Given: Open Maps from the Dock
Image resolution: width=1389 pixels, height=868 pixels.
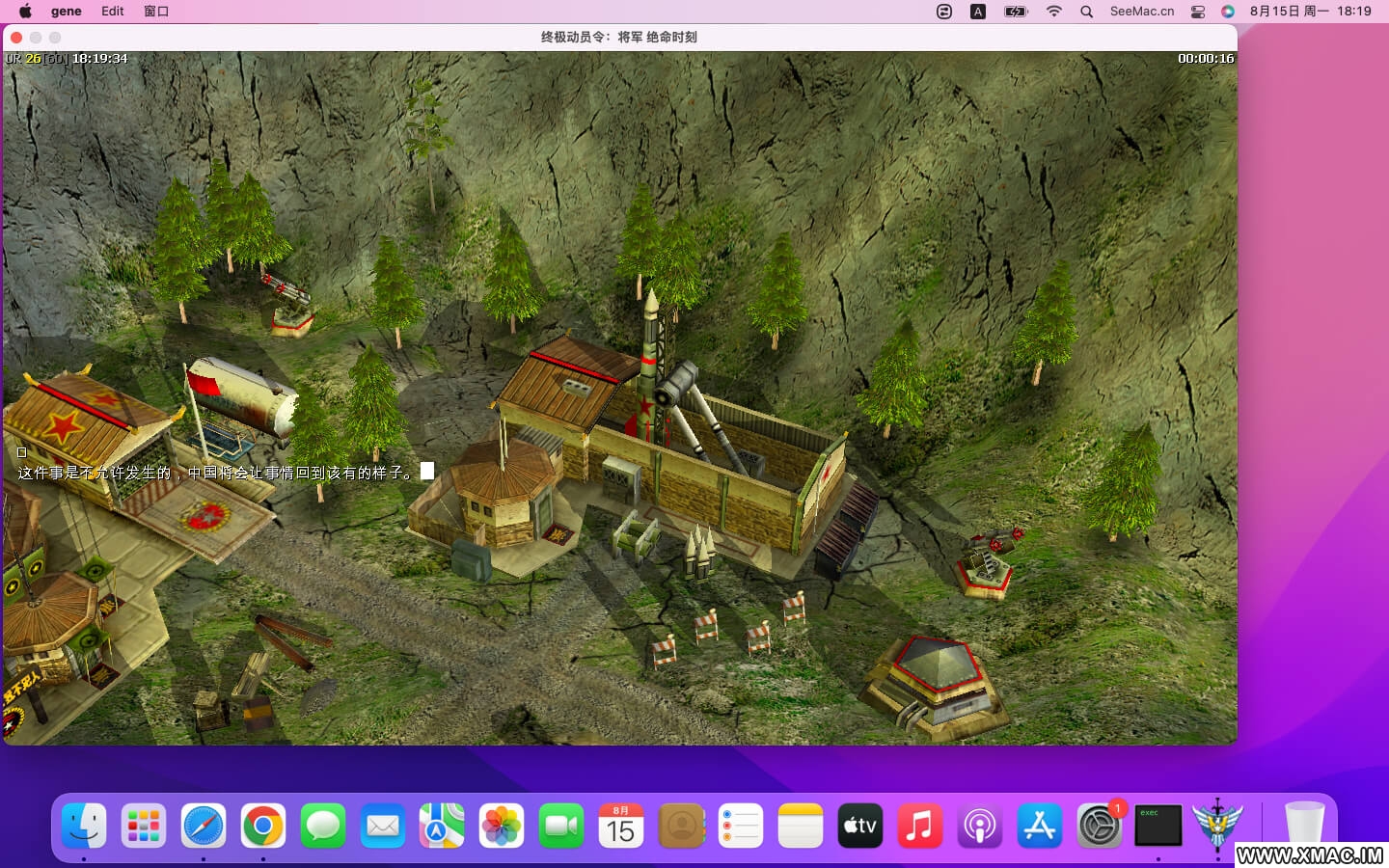Looking at the screenshot, I should point(442,826).
